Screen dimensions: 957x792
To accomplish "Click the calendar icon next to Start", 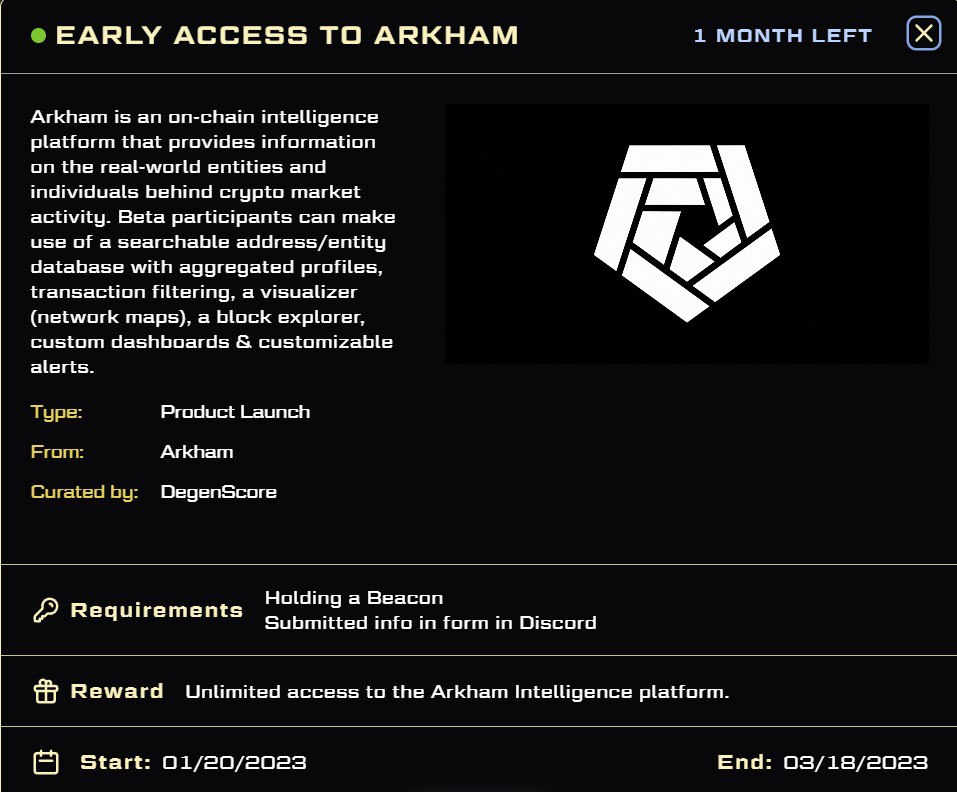I will point(46,763).
